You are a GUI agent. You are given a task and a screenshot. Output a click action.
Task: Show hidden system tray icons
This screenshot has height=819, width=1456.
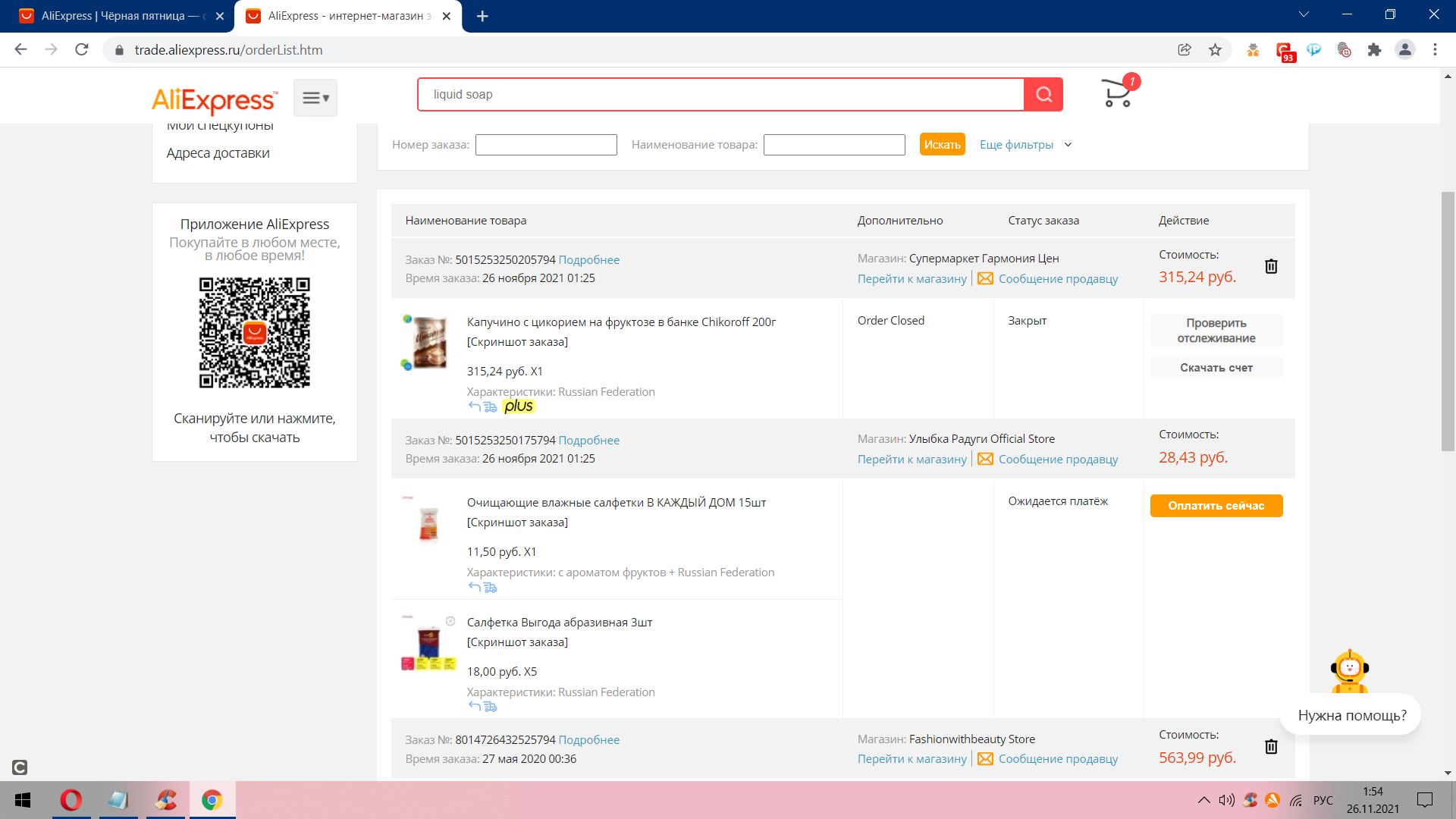pos(1203,800)
